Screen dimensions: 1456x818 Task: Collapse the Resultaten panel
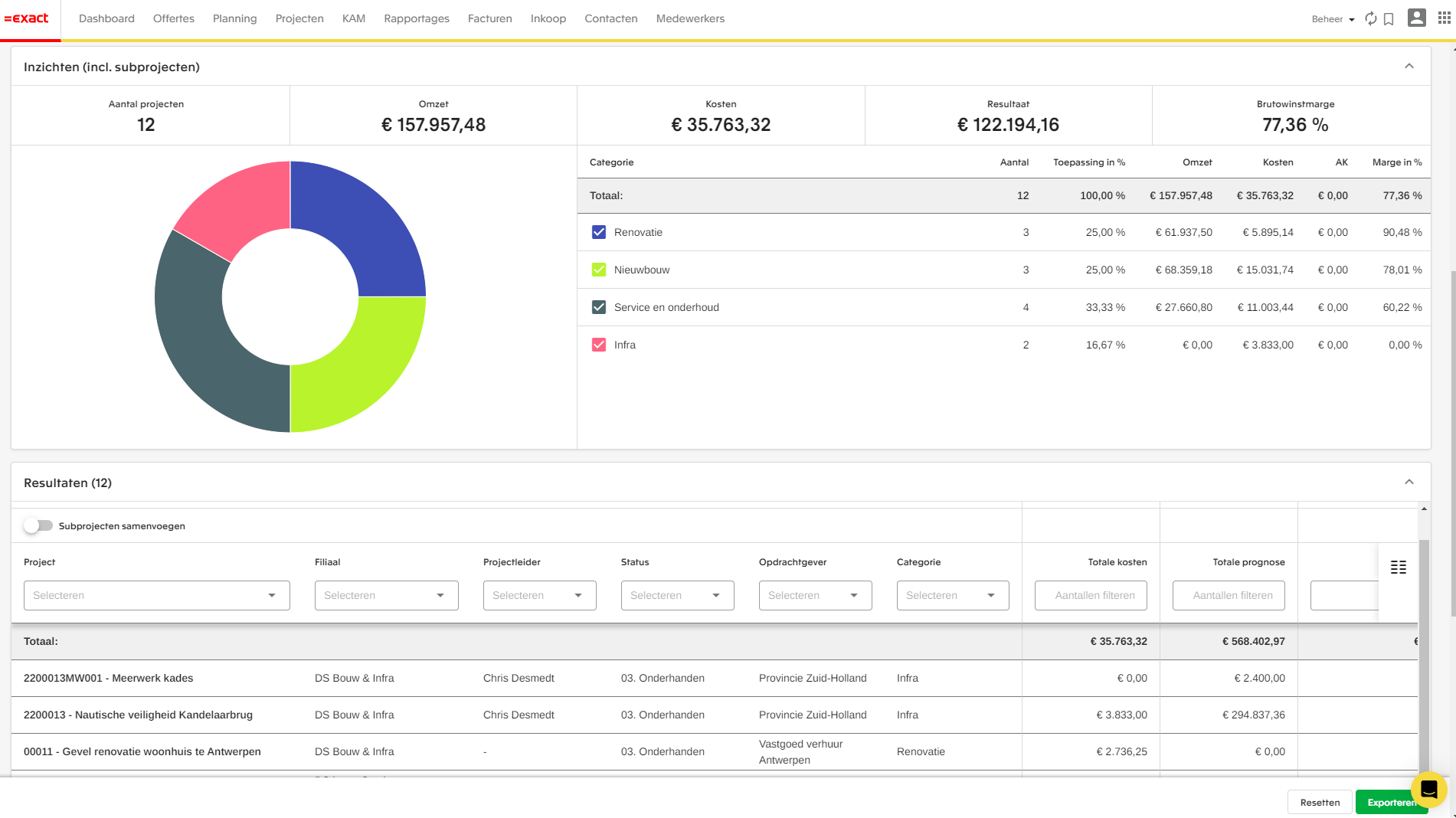pyautogui.click(x=1409, y=483)
